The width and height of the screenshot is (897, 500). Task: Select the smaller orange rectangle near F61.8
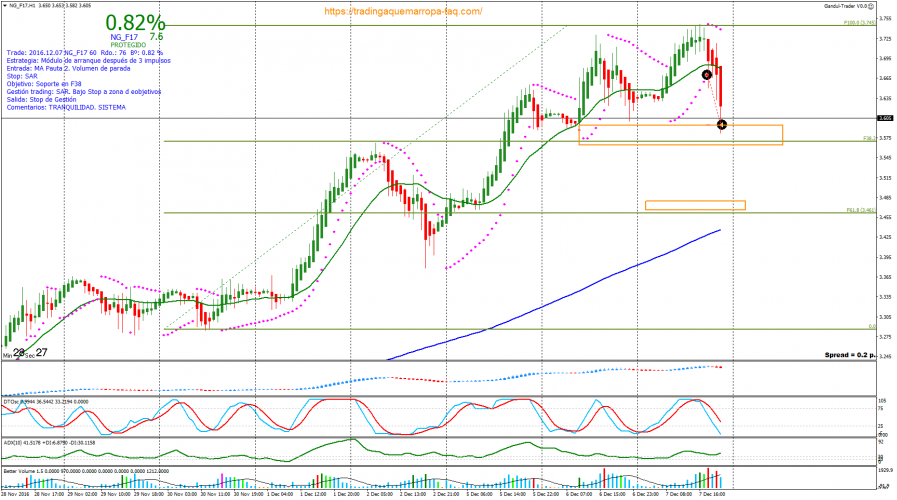(695, 205)
